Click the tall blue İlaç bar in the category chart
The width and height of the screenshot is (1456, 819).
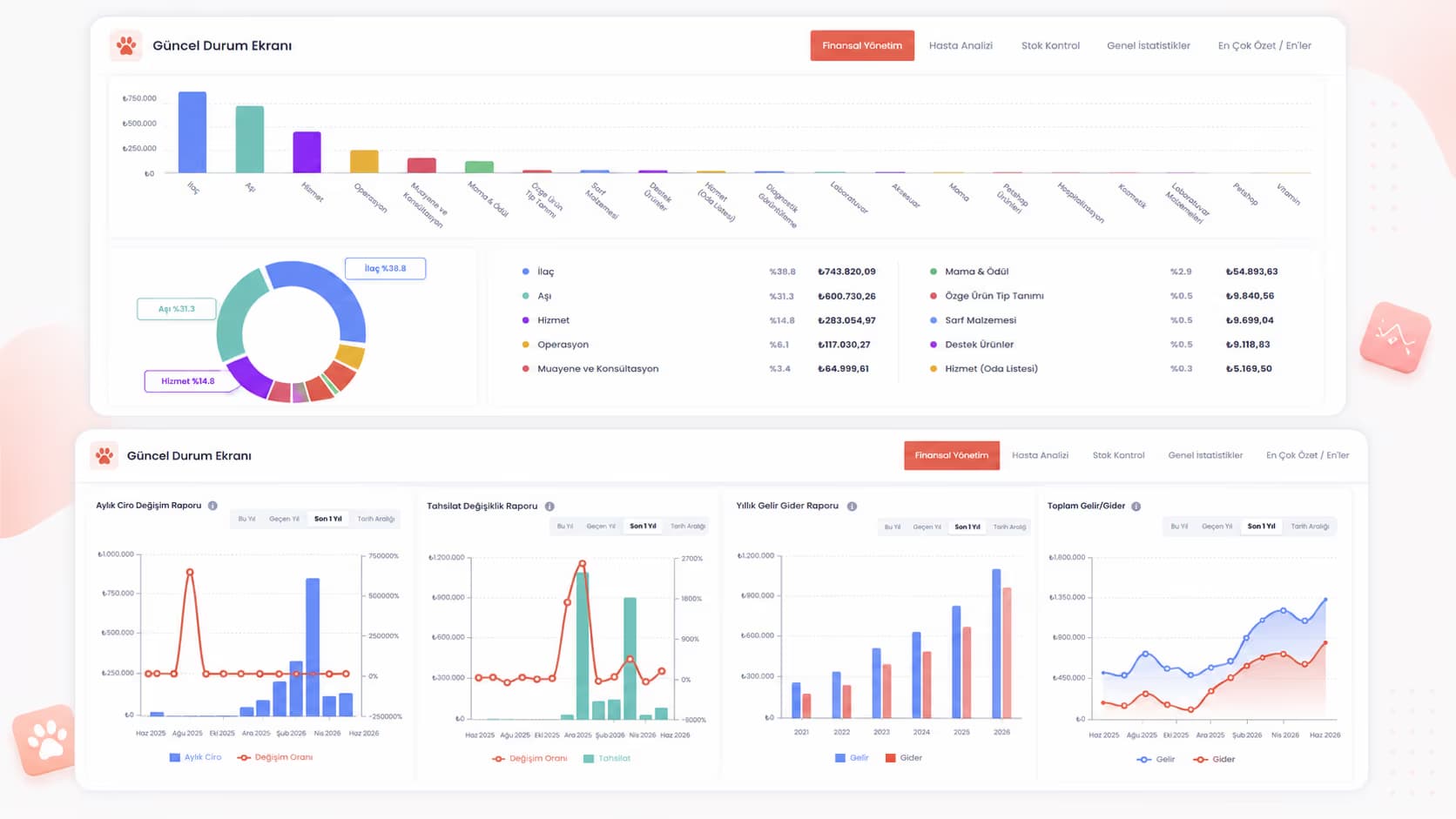192,132
